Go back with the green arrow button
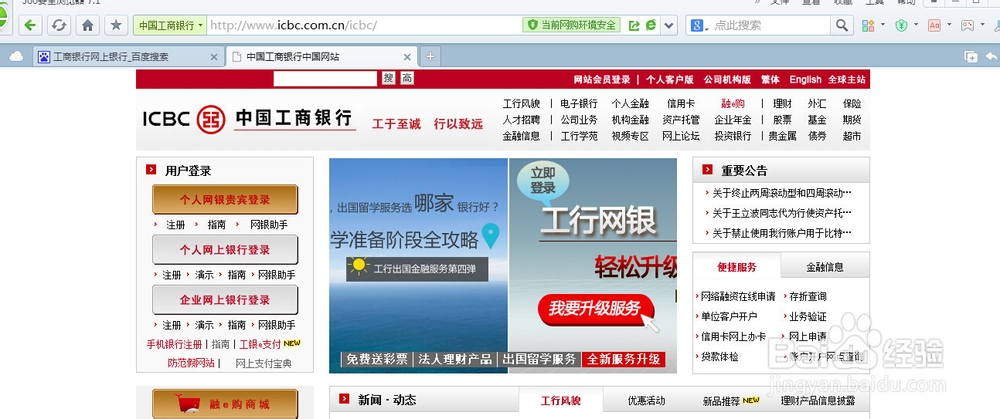This screenshot has width=1000, height=419. 30,26
